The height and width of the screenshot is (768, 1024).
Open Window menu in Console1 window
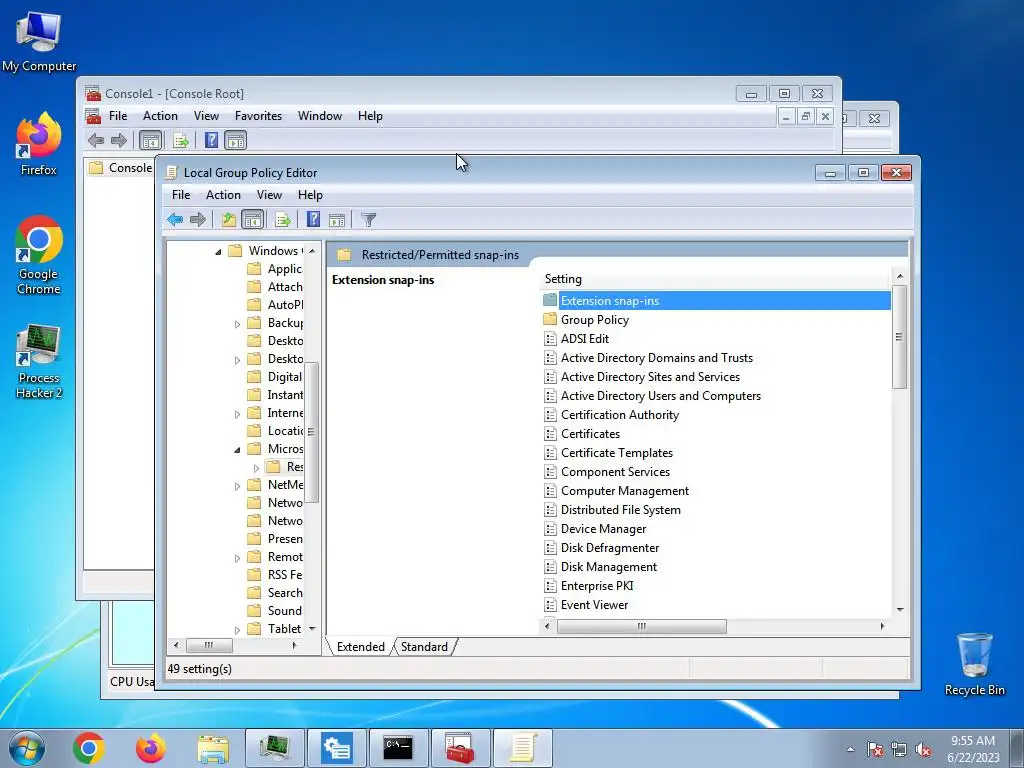320,116
